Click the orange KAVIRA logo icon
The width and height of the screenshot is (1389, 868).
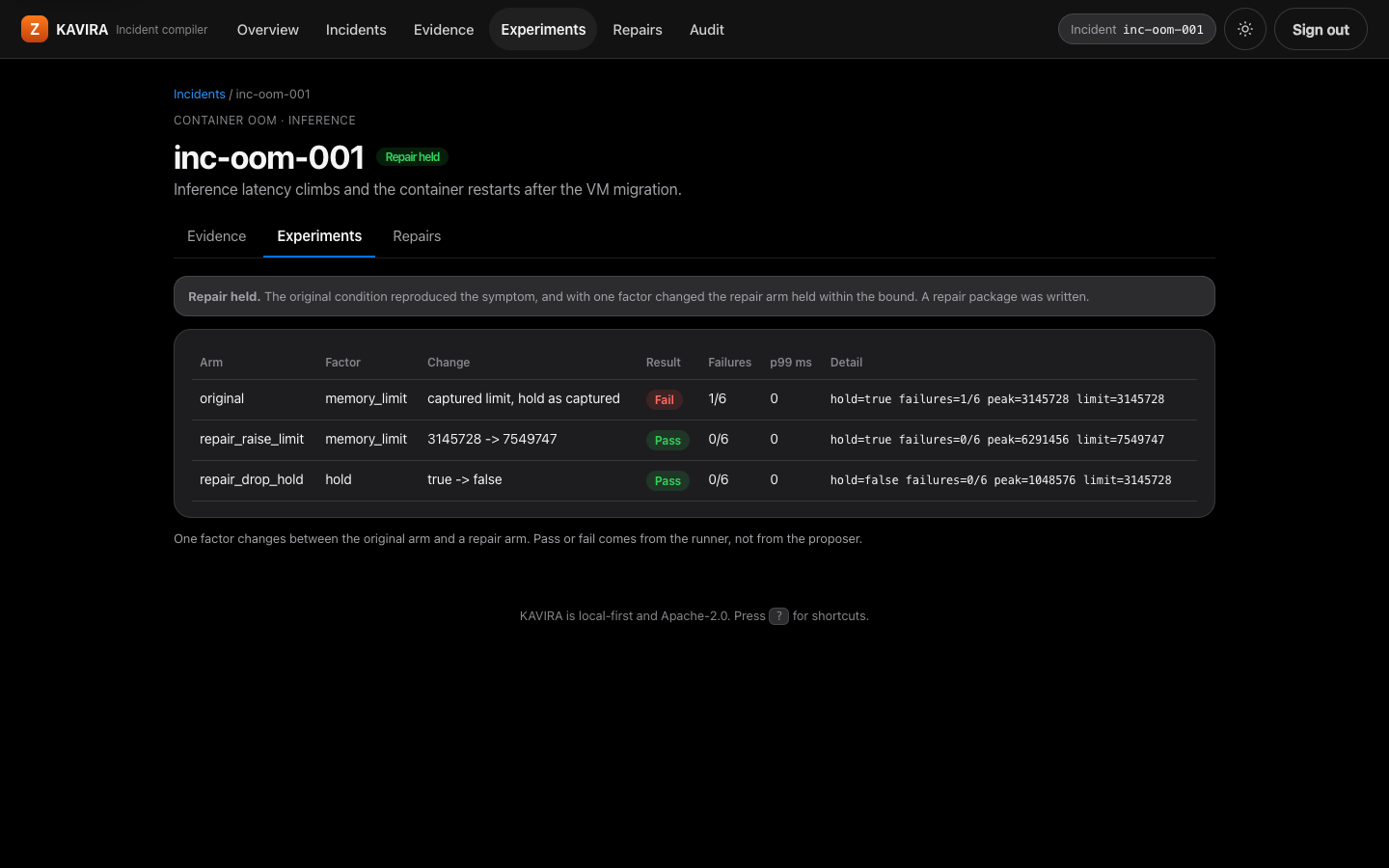click(x=35, y=29)
